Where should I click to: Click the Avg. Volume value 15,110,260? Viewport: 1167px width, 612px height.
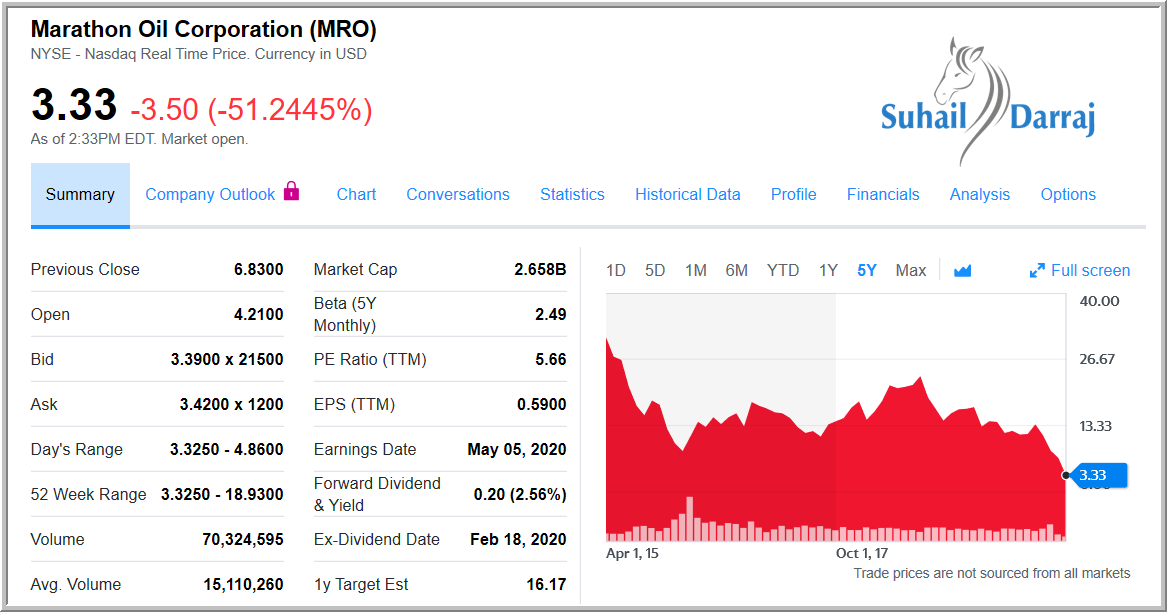(x=243, y=584)
